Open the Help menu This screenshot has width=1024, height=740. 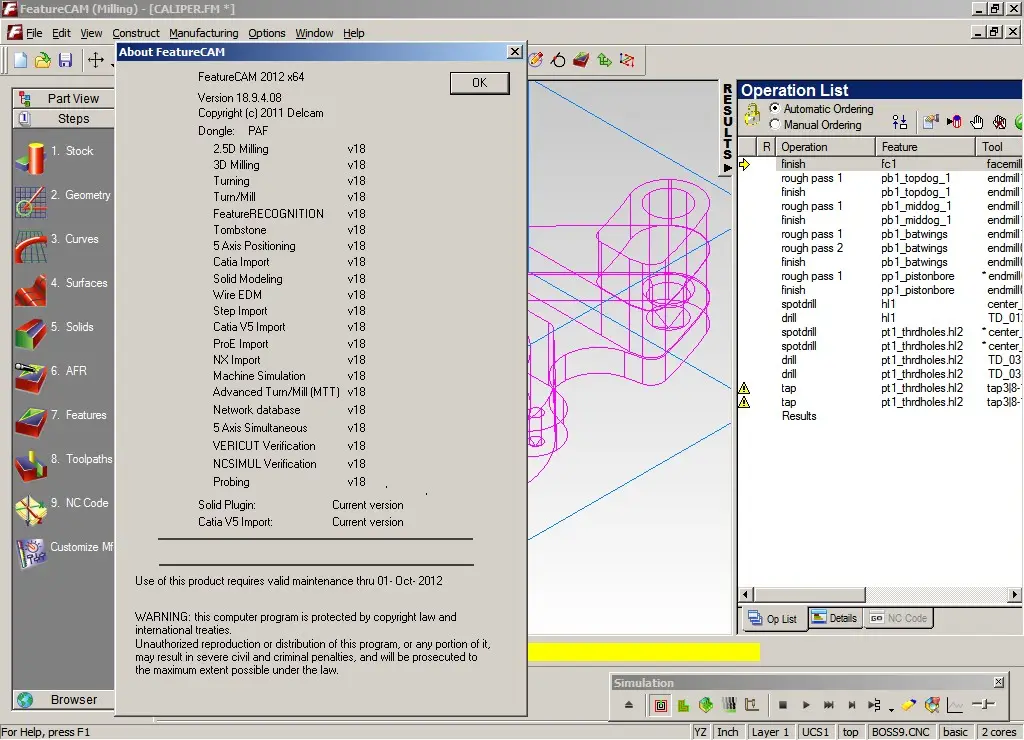354,33
